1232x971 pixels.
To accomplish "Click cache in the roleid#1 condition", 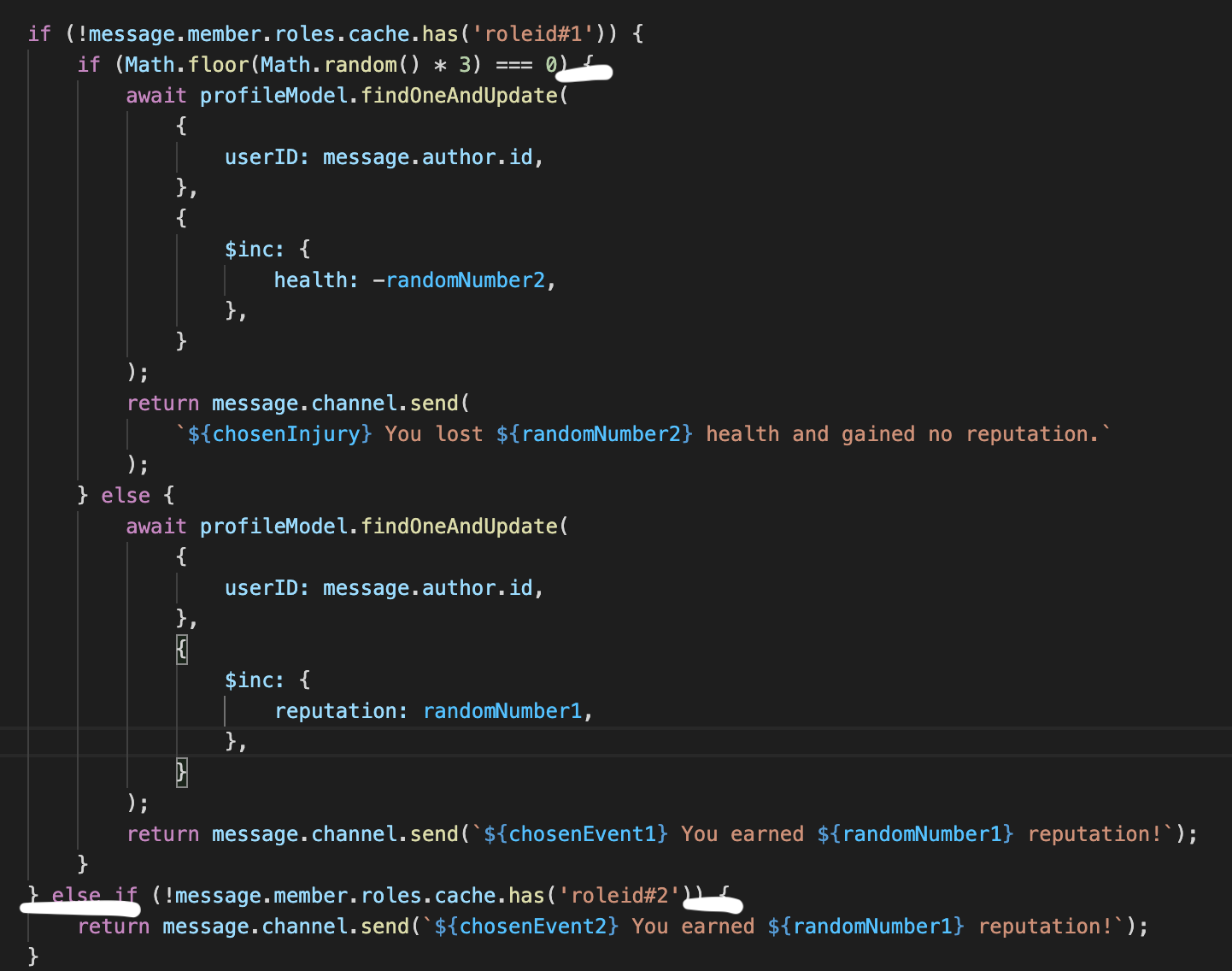I will tap(378, 34).
